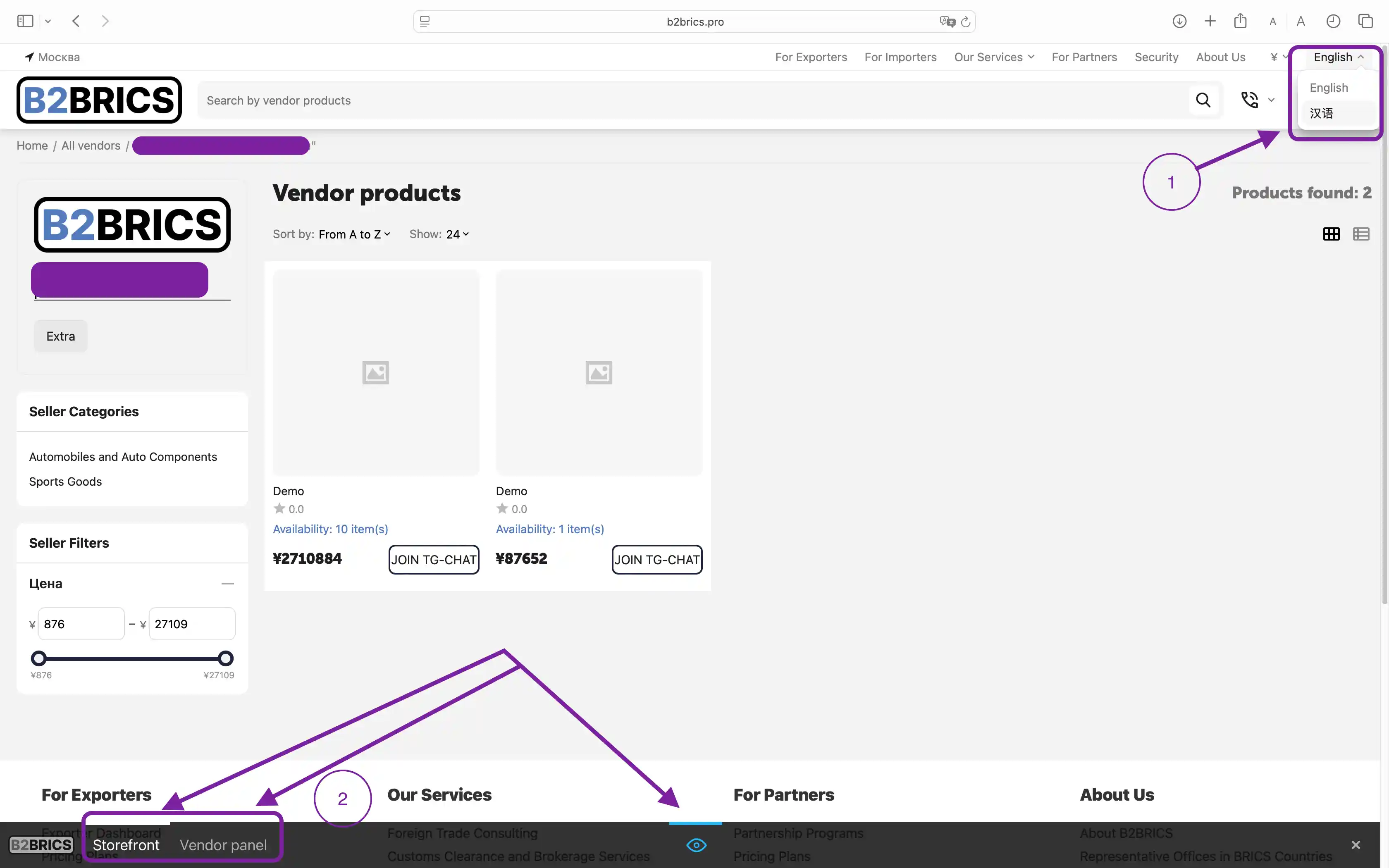Click the address bar showing b2brics.pro
This screenshot has height=868, width=1389.
[x=694, y=22]
